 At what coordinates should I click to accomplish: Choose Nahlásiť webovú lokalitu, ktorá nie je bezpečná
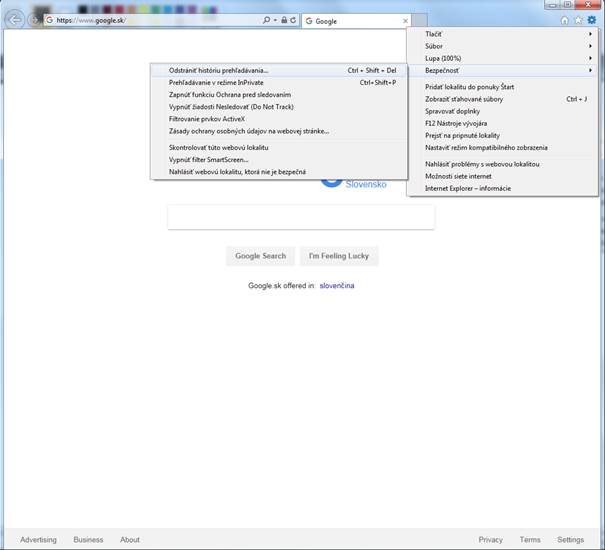click(x=279, y=172)
